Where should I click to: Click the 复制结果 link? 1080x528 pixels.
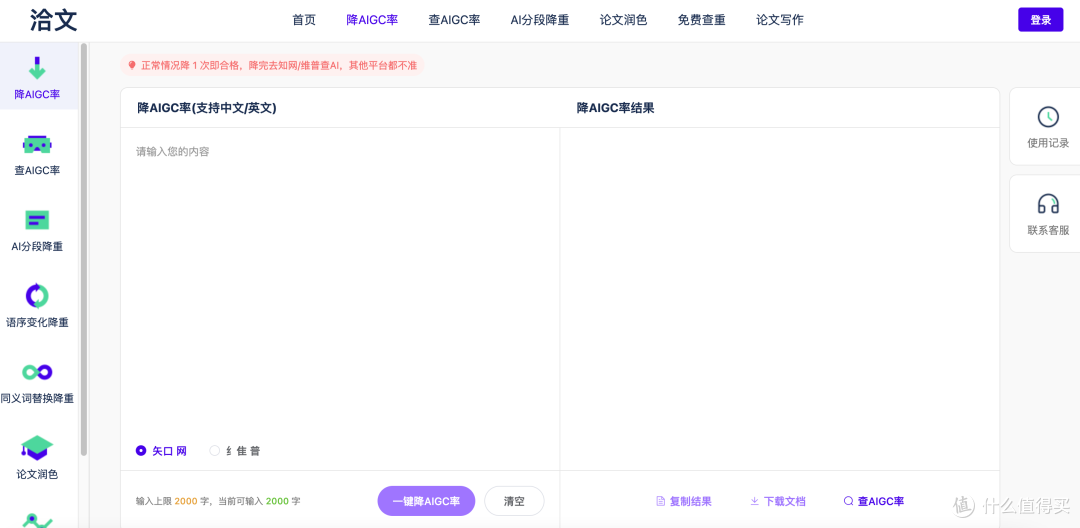tap(684, 501)
